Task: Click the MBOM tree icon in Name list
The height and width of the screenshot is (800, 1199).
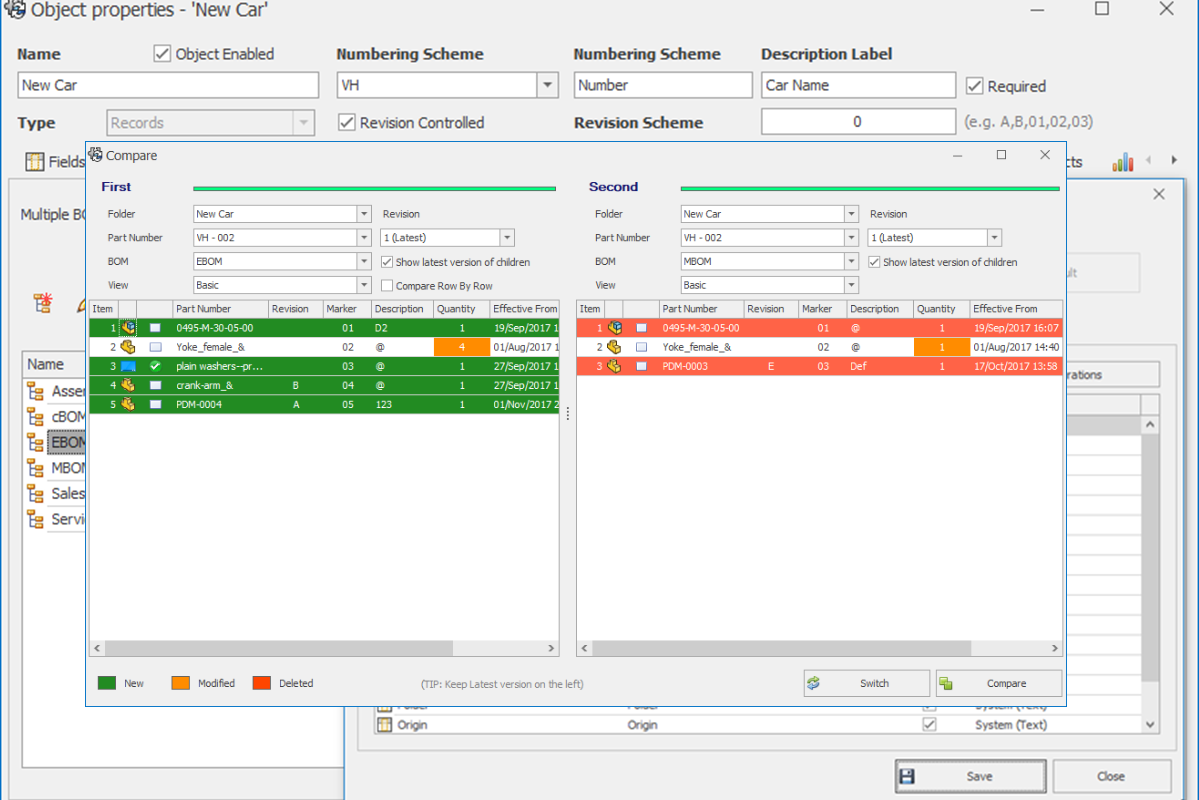Action: pyautogui.click(x=35, y=467)
